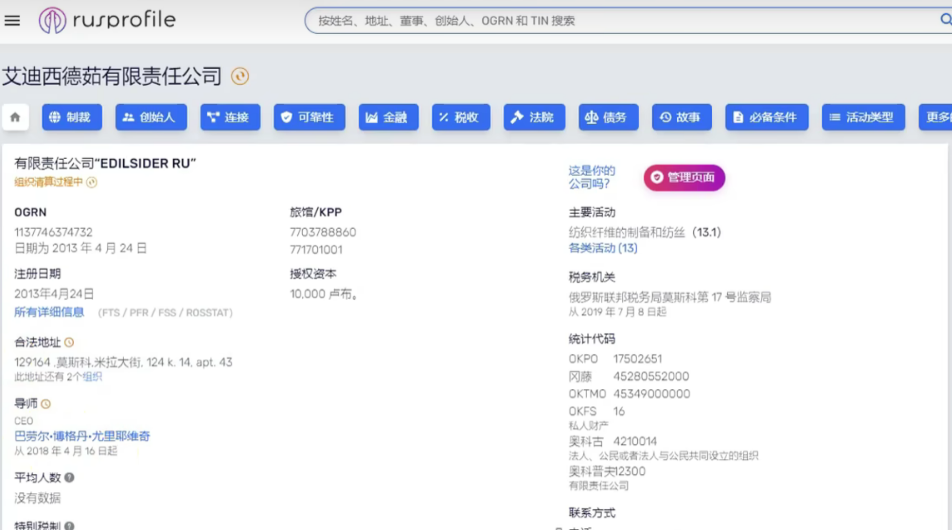Open the 创始人 tab
Viewport: 952px width, 530px height.
(x=151, y=117)
